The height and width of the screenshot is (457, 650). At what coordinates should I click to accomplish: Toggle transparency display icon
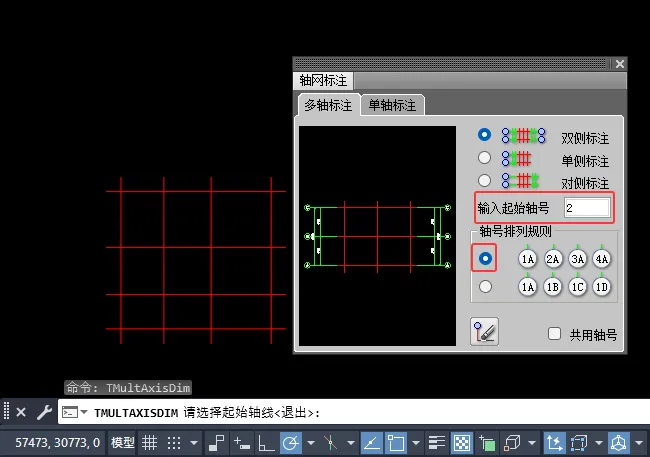point(461,443)
